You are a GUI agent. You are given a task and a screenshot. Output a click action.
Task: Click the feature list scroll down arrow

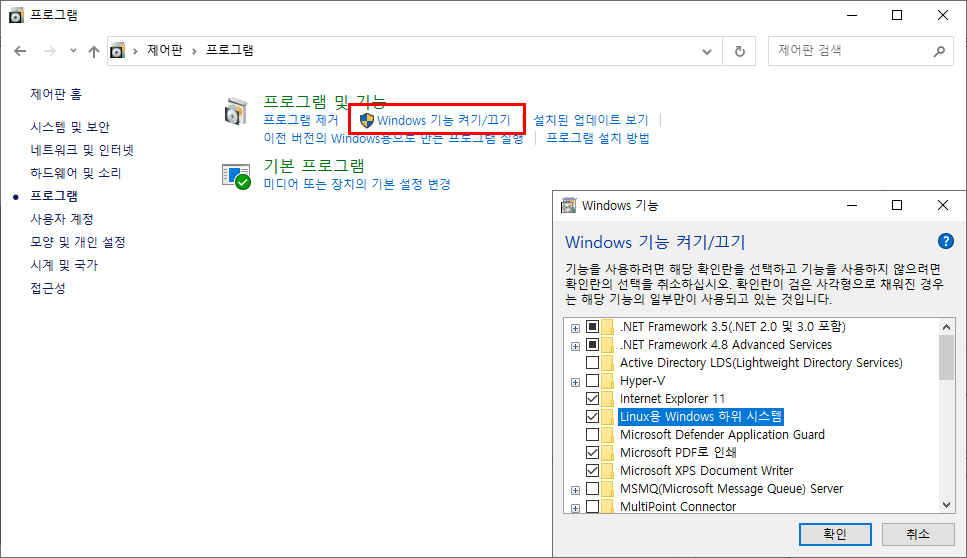click(x=946, y=505)
